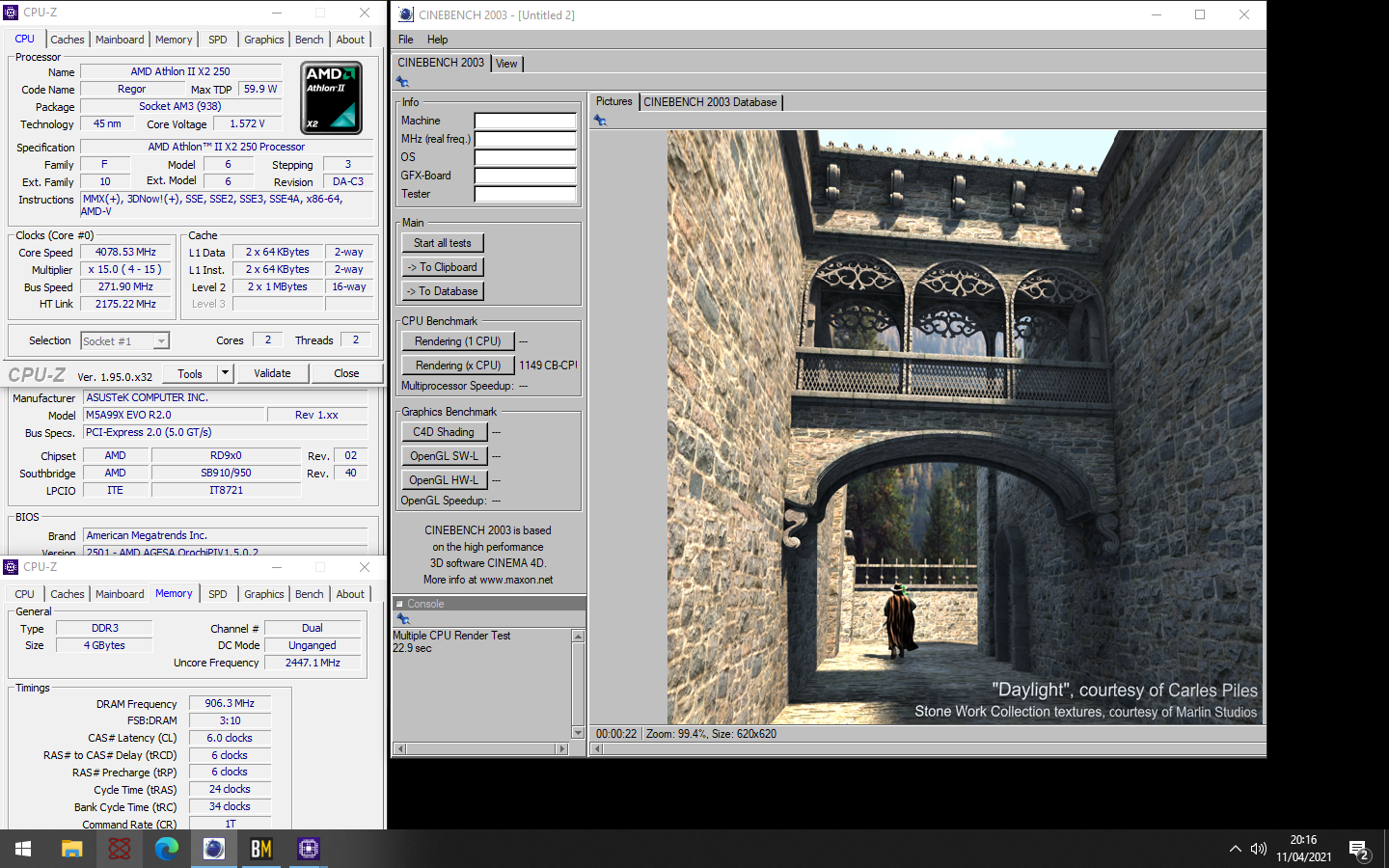Click Console scrollbar down arrow
1389x868 pixels.
pos(579,733)
